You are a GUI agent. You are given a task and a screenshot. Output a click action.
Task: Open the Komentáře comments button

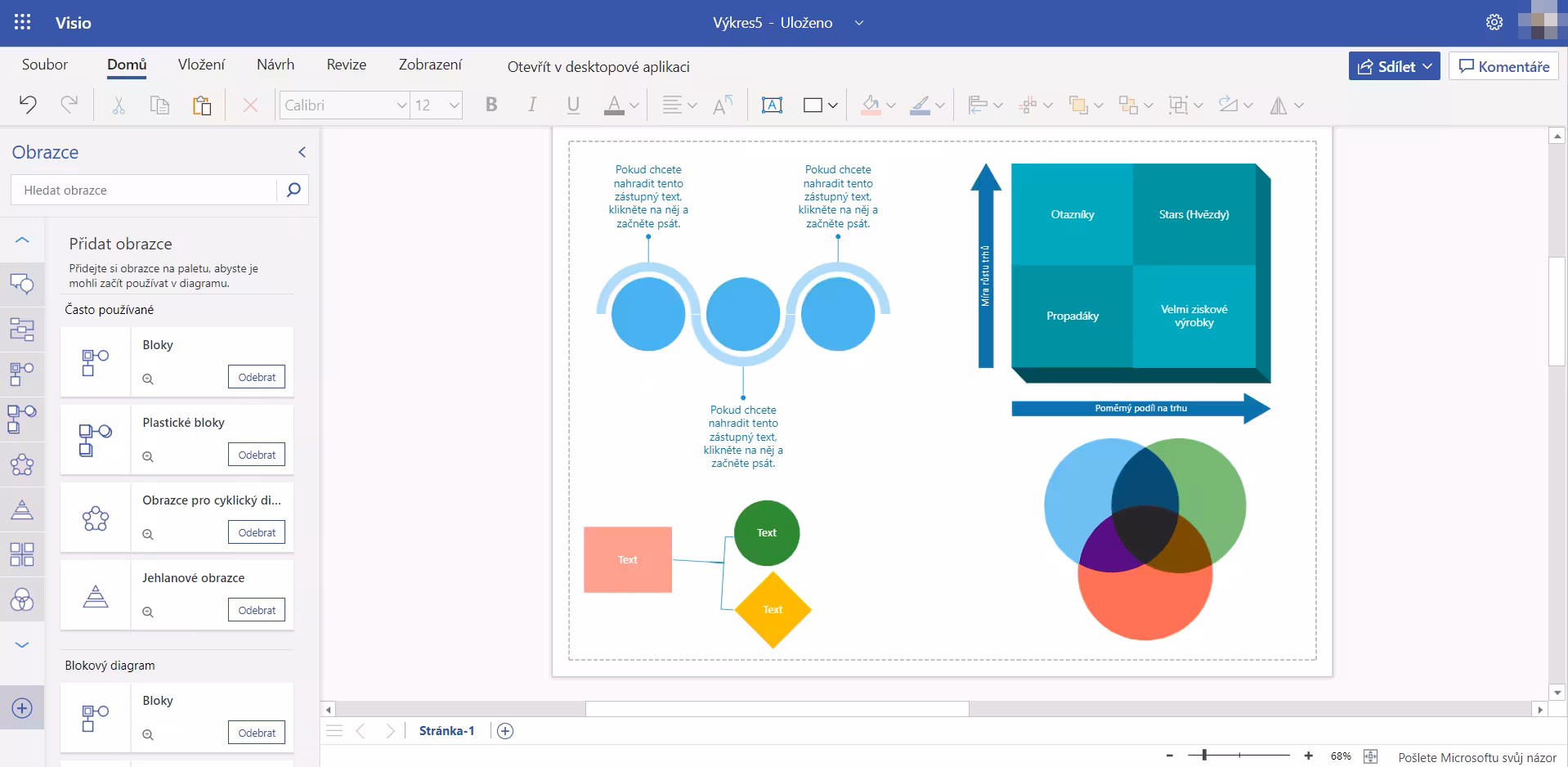click(1503, 66)
